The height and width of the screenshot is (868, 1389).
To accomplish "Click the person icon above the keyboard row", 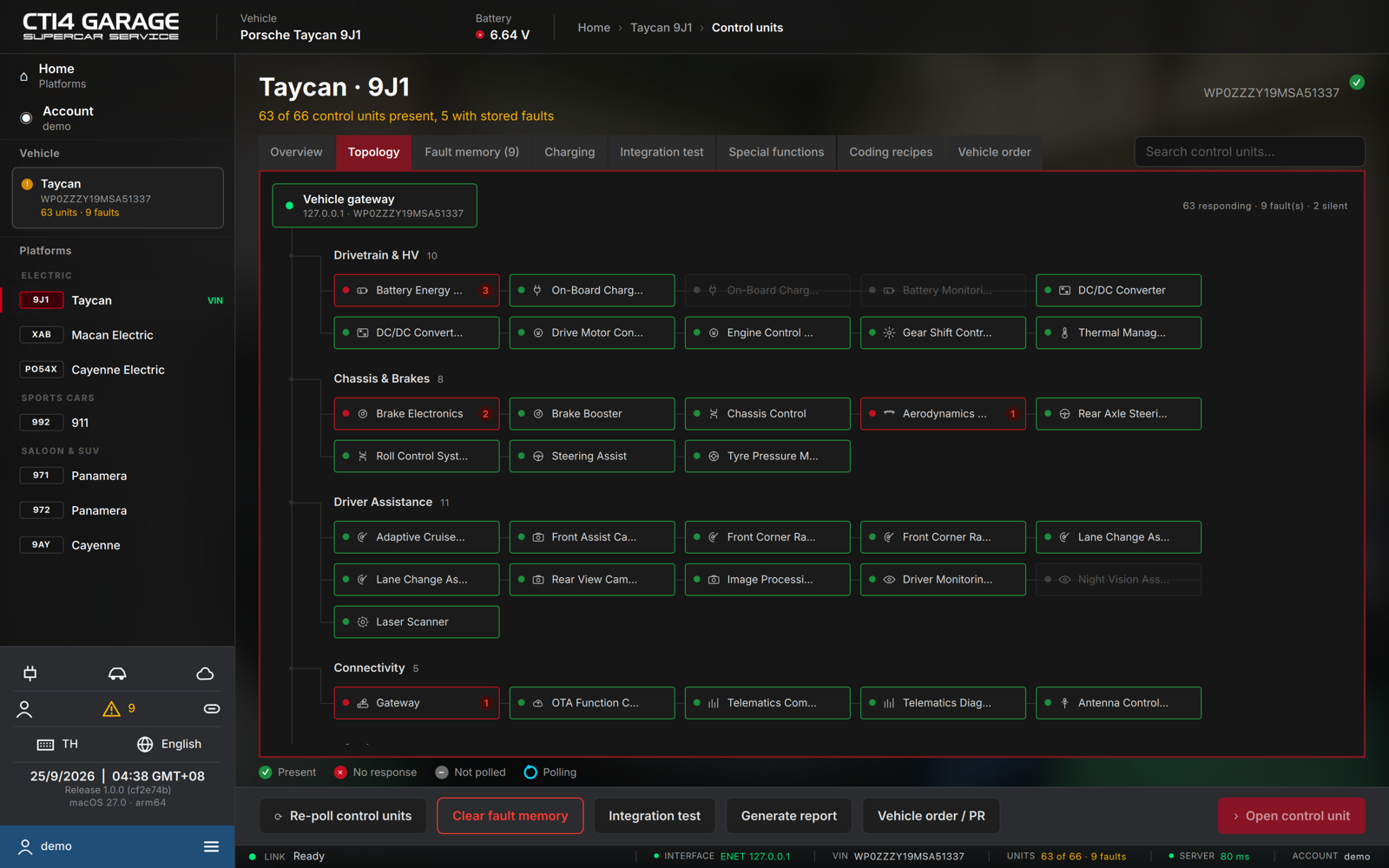I will [24, 709].
